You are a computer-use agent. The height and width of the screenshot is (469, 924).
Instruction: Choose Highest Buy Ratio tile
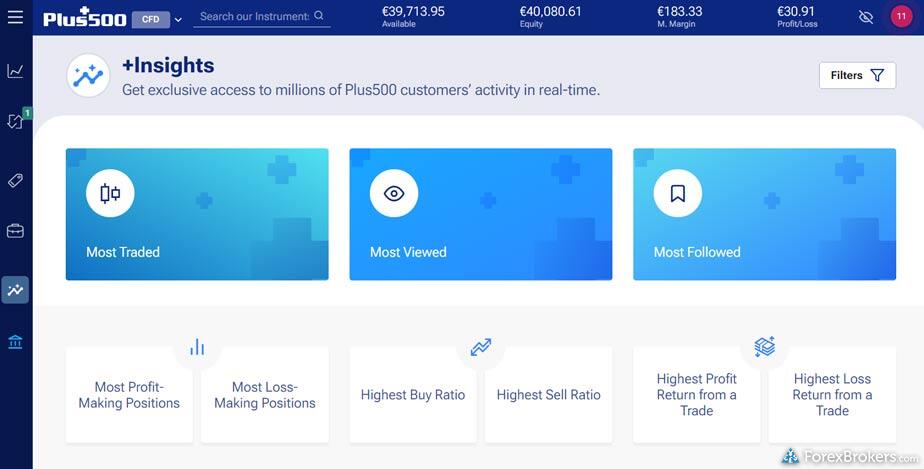(413, 395)
